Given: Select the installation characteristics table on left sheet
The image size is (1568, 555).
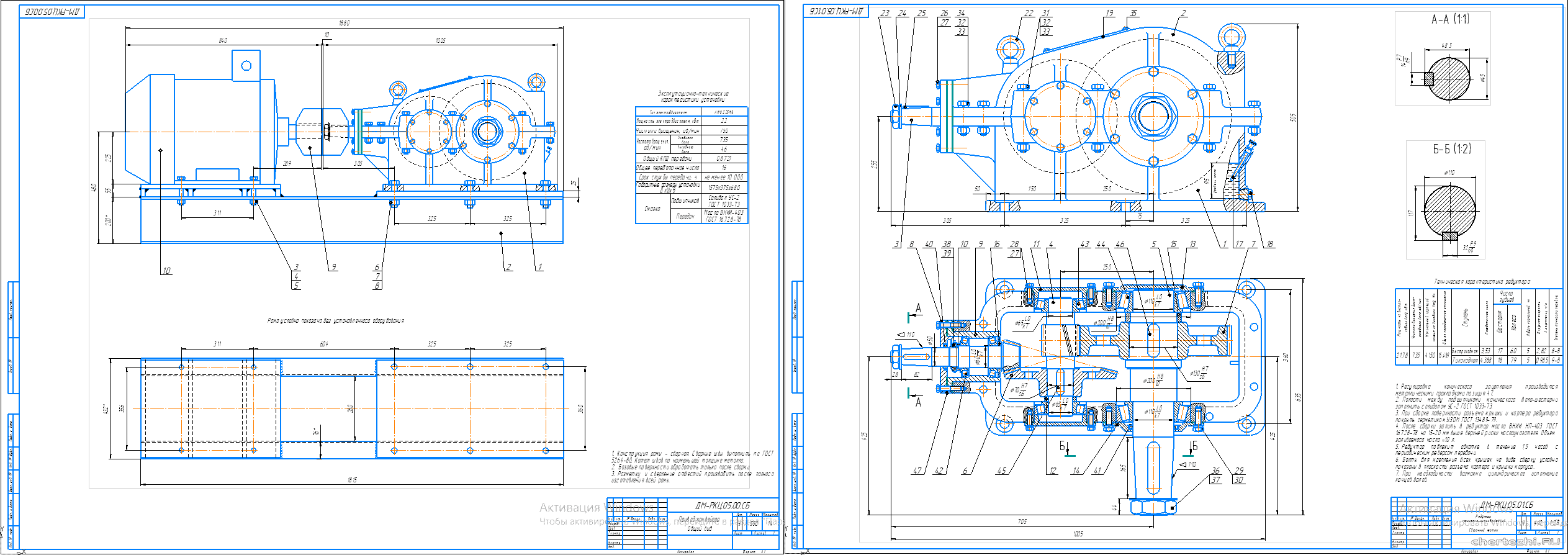Looking at the screenshot, I should coord(692,165).
